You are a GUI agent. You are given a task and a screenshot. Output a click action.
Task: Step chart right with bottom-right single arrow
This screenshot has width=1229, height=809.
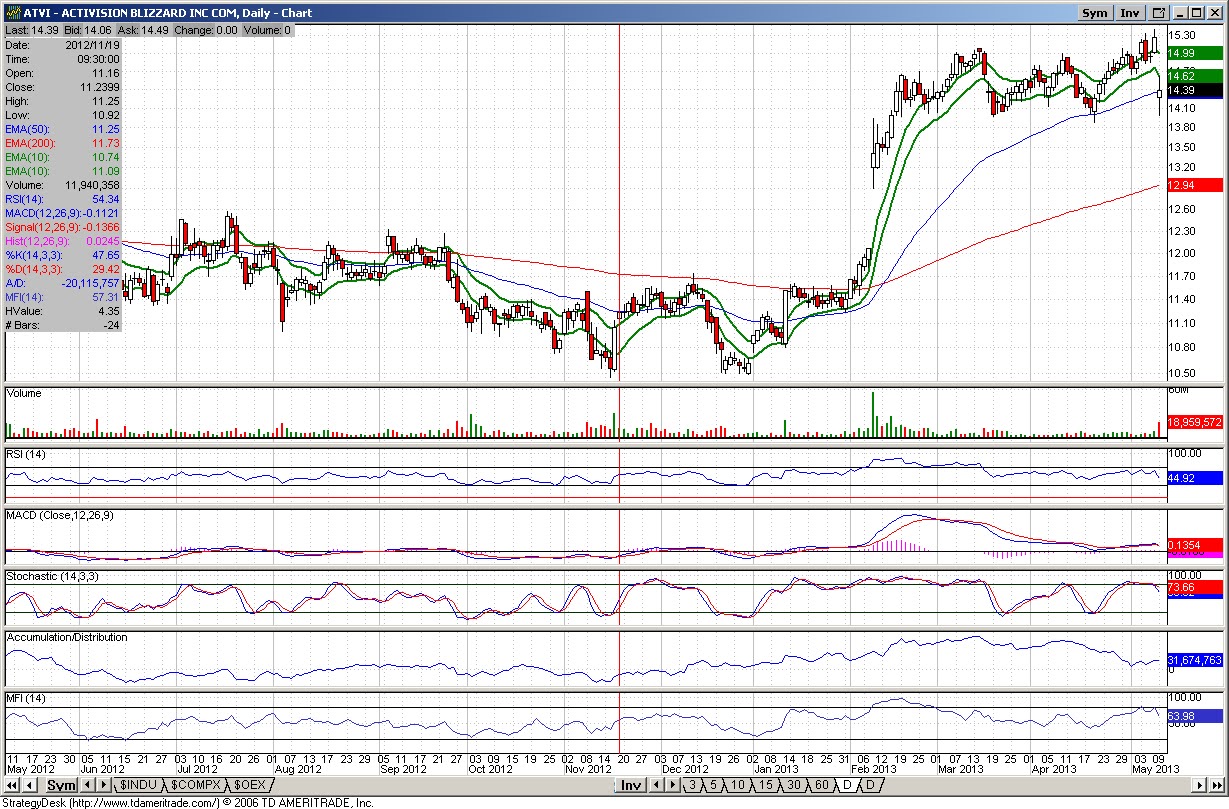[x=1200, y=785]
